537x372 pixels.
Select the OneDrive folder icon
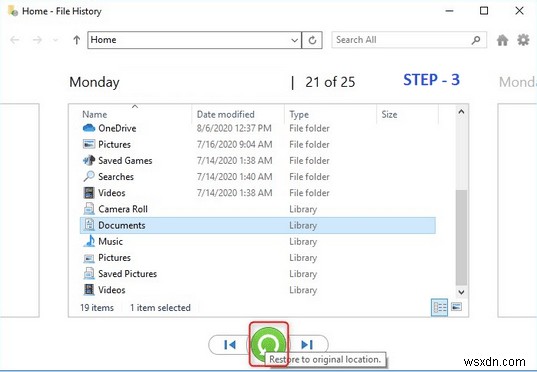tap(89, 128)
